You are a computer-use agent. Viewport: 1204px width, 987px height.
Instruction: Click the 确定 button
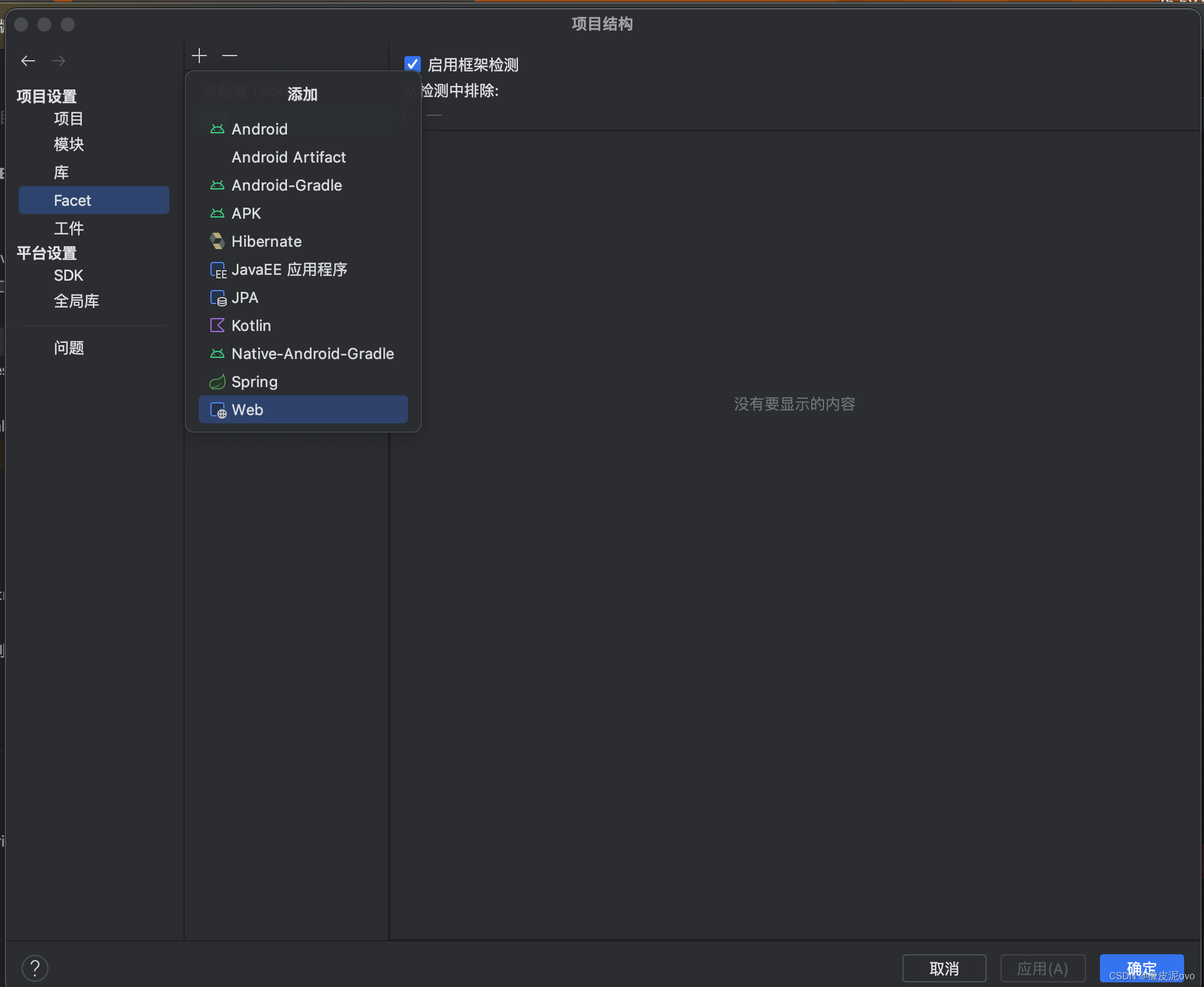[x=1141, y=969]
